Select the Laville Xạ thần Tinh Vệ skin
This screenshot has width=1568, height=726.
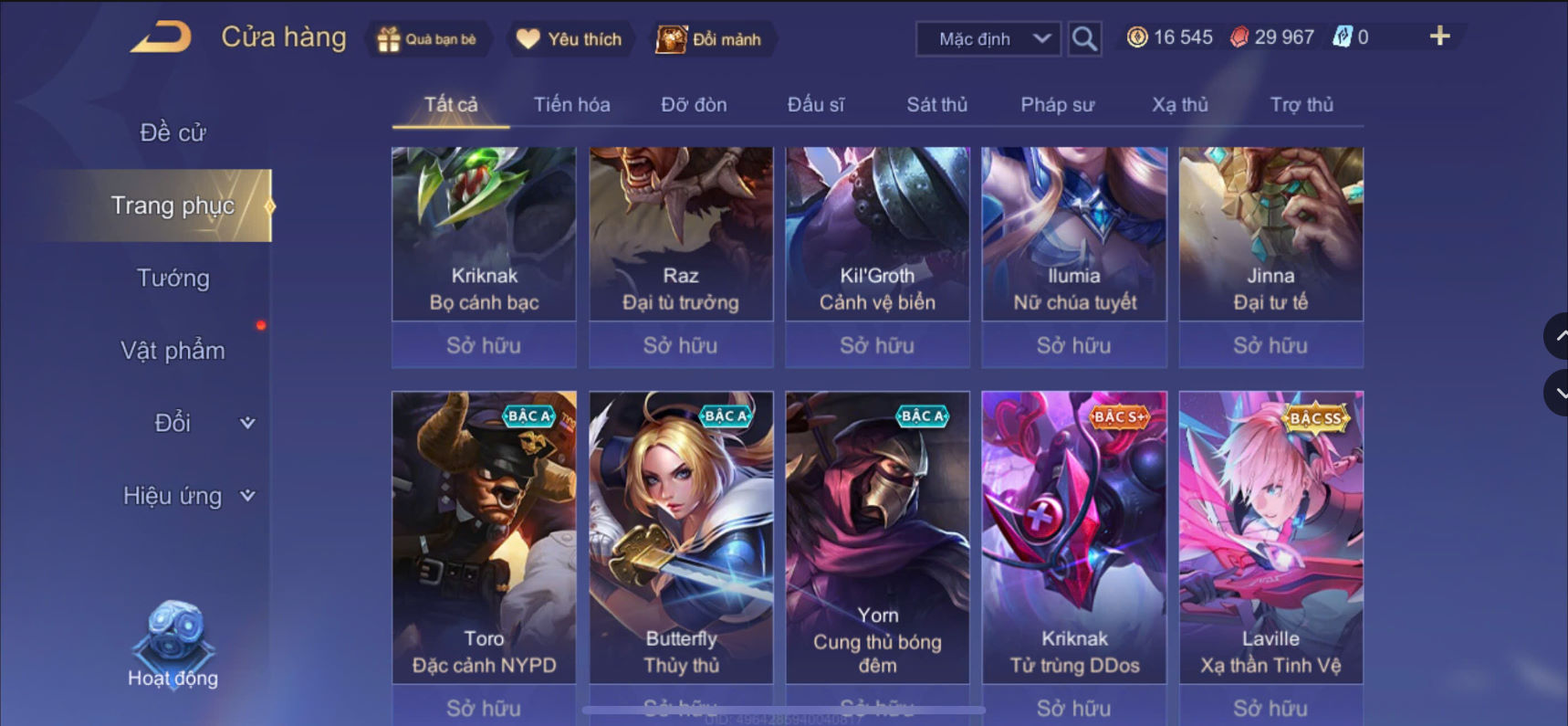[x=1270, y=537]
